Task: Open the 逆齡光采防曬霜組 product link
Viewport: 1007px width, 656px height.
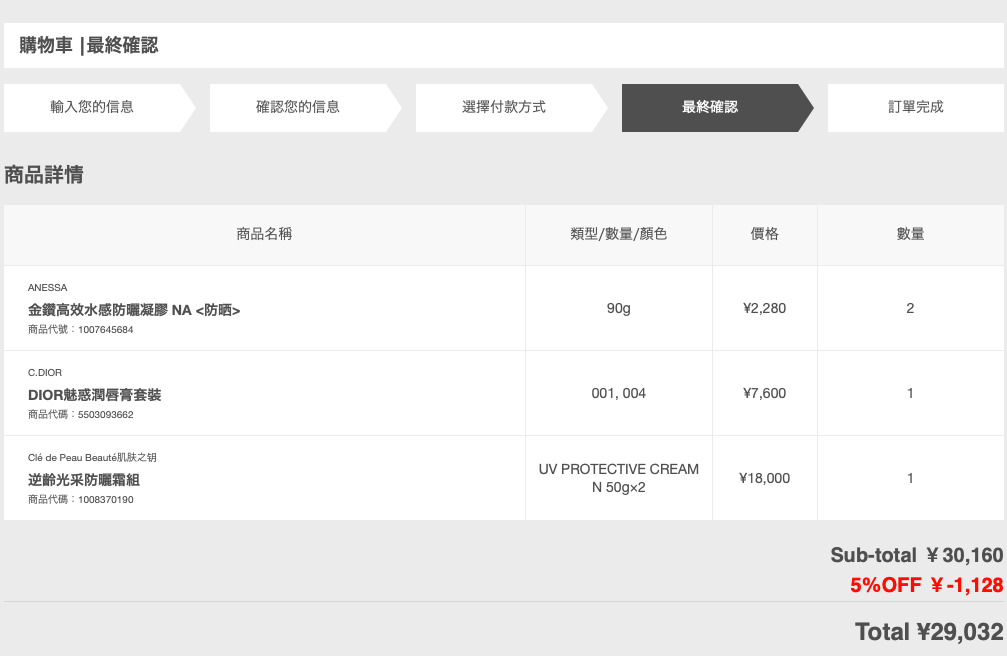Action: (x=84, y=480)
